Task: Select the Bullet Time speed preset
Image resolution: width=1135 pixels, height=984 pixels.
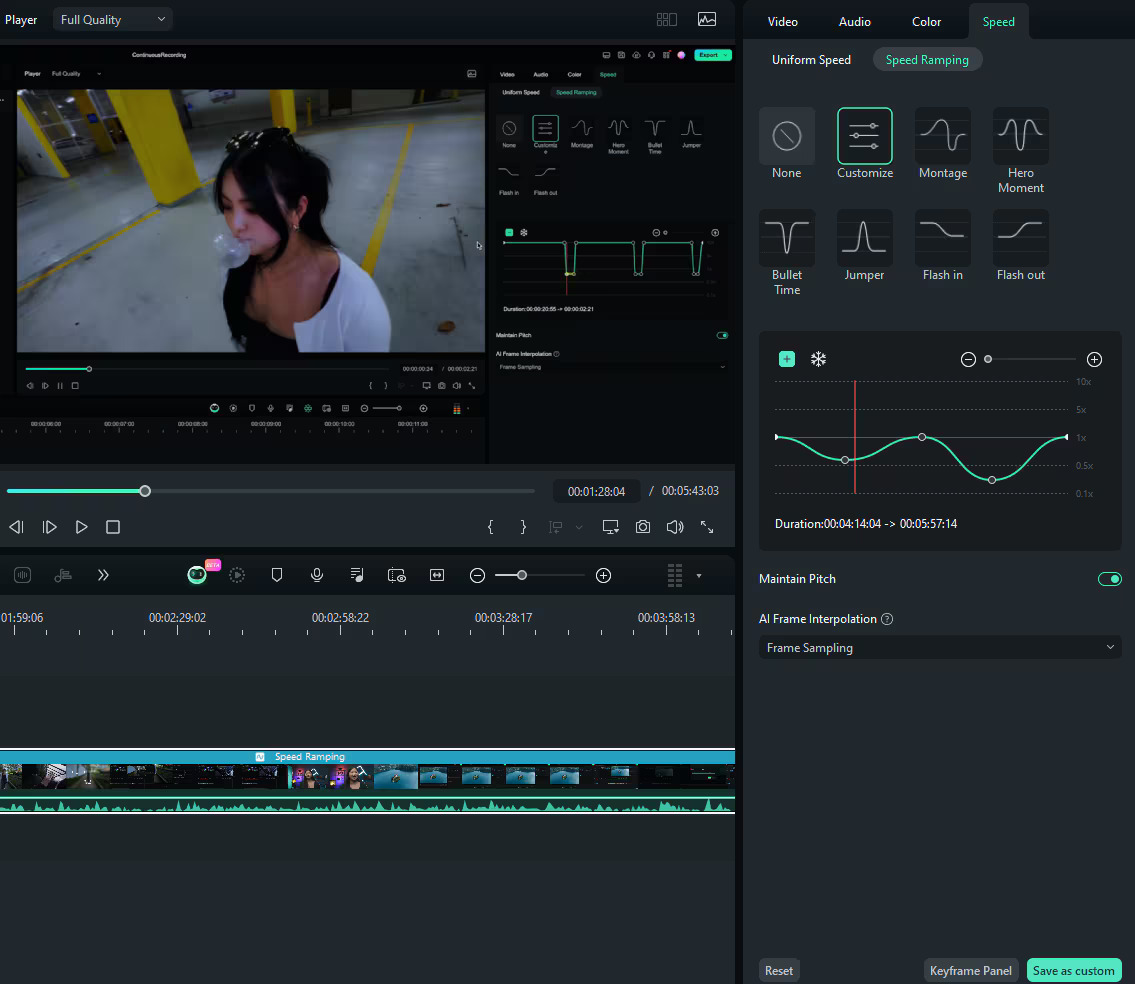Action: (786, 238)
